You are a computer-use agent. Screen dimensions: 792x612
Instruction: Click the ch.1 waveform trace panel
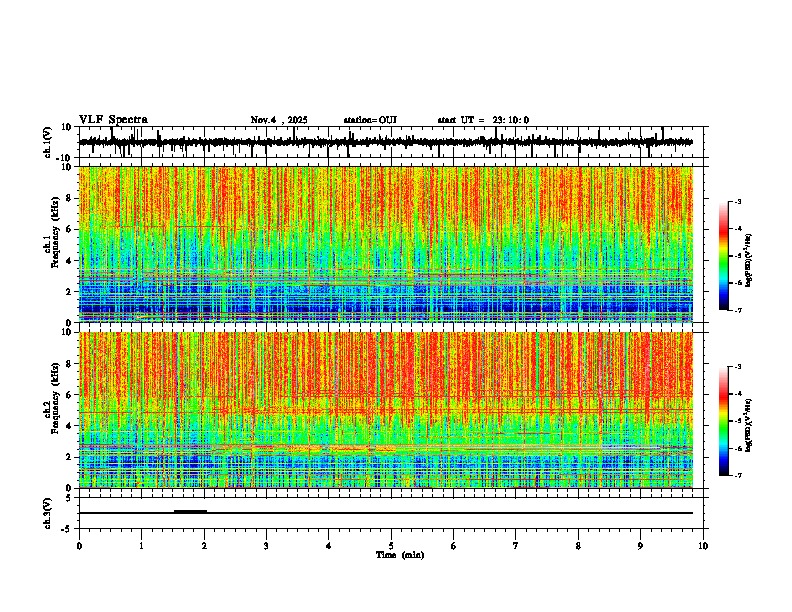pyautogui.click(x=393, y=142)
